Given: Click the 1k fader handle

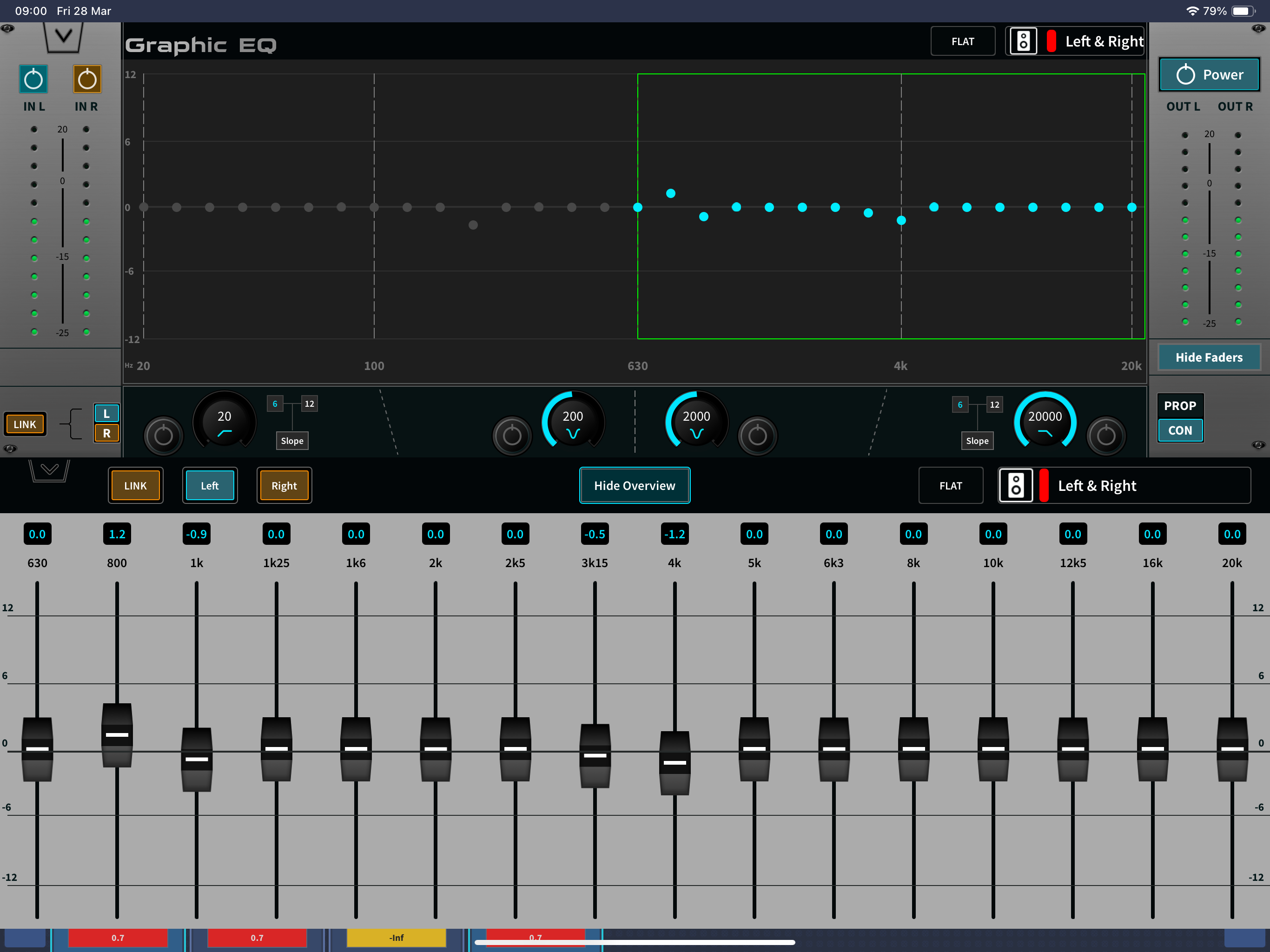Looking at the screenshot, I should (196, 759).
